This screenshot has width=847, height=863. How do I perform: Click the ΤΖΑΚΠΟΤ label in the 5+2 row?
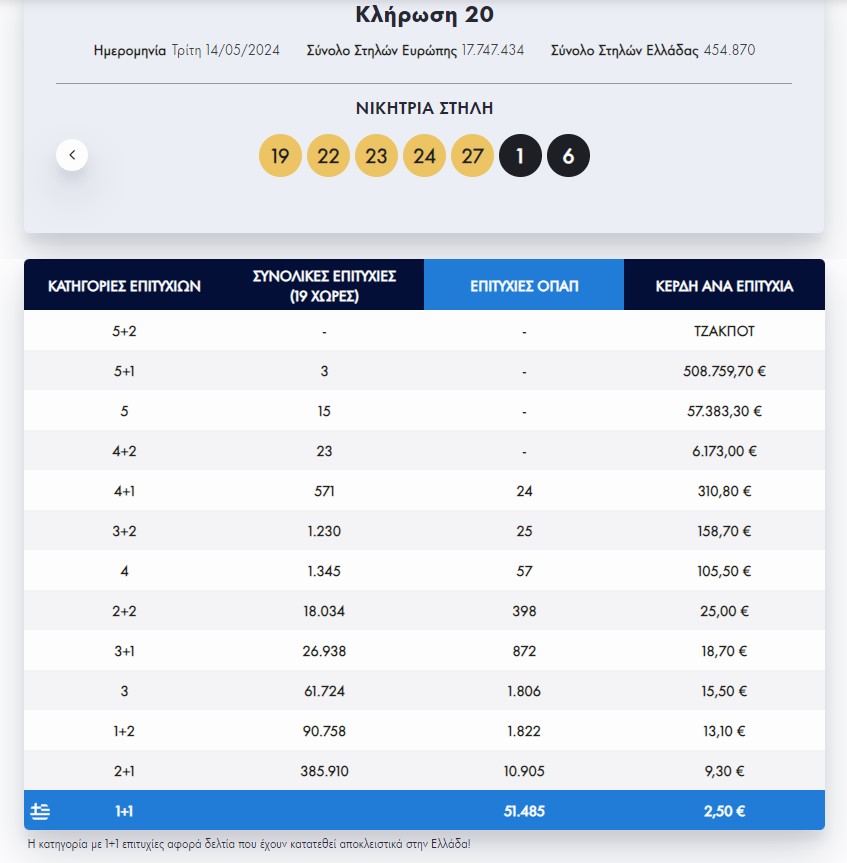point(724,330)
